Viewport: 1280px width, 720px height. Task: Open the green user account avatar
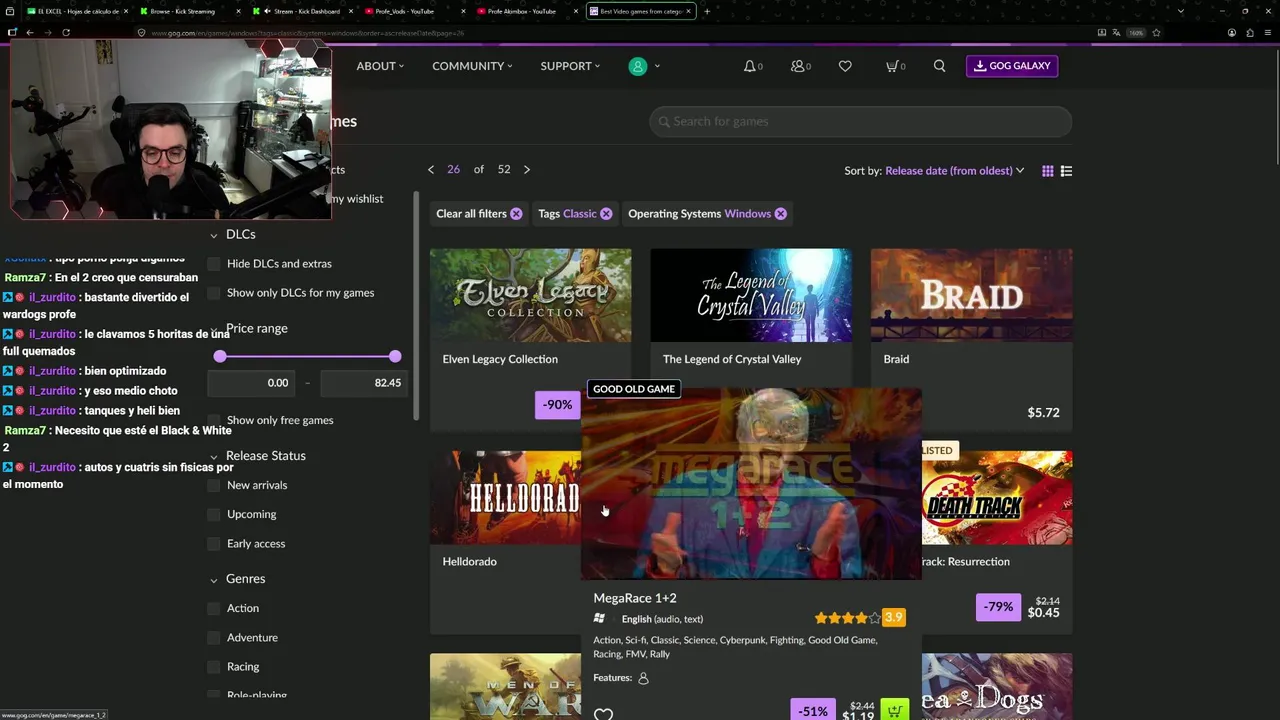coord(638,66)
